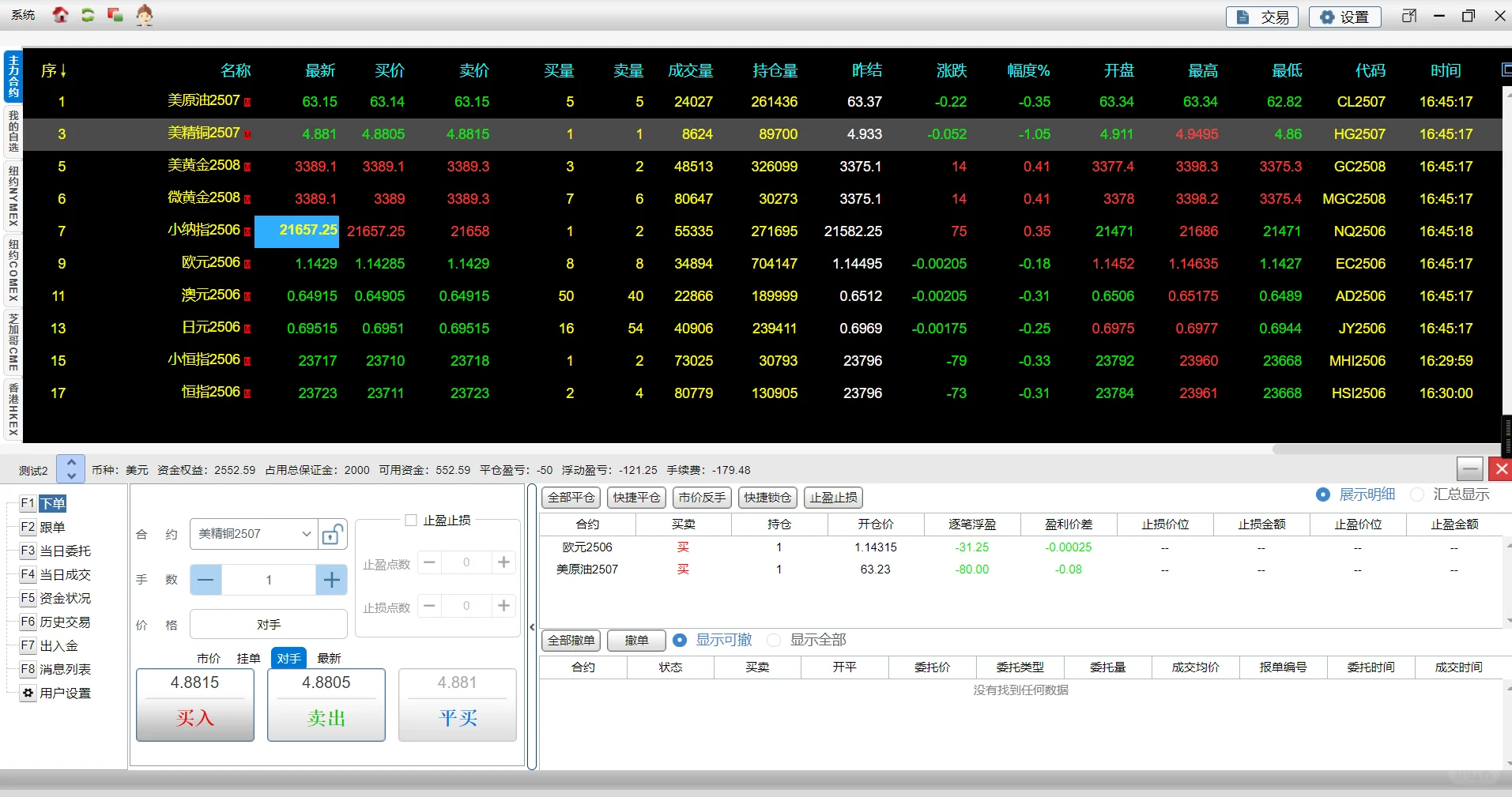Image resolution: width=1512 pixels, height=797 pixels.
Task: Sort quotes by the 序 column header
Action: pos(53,70)
